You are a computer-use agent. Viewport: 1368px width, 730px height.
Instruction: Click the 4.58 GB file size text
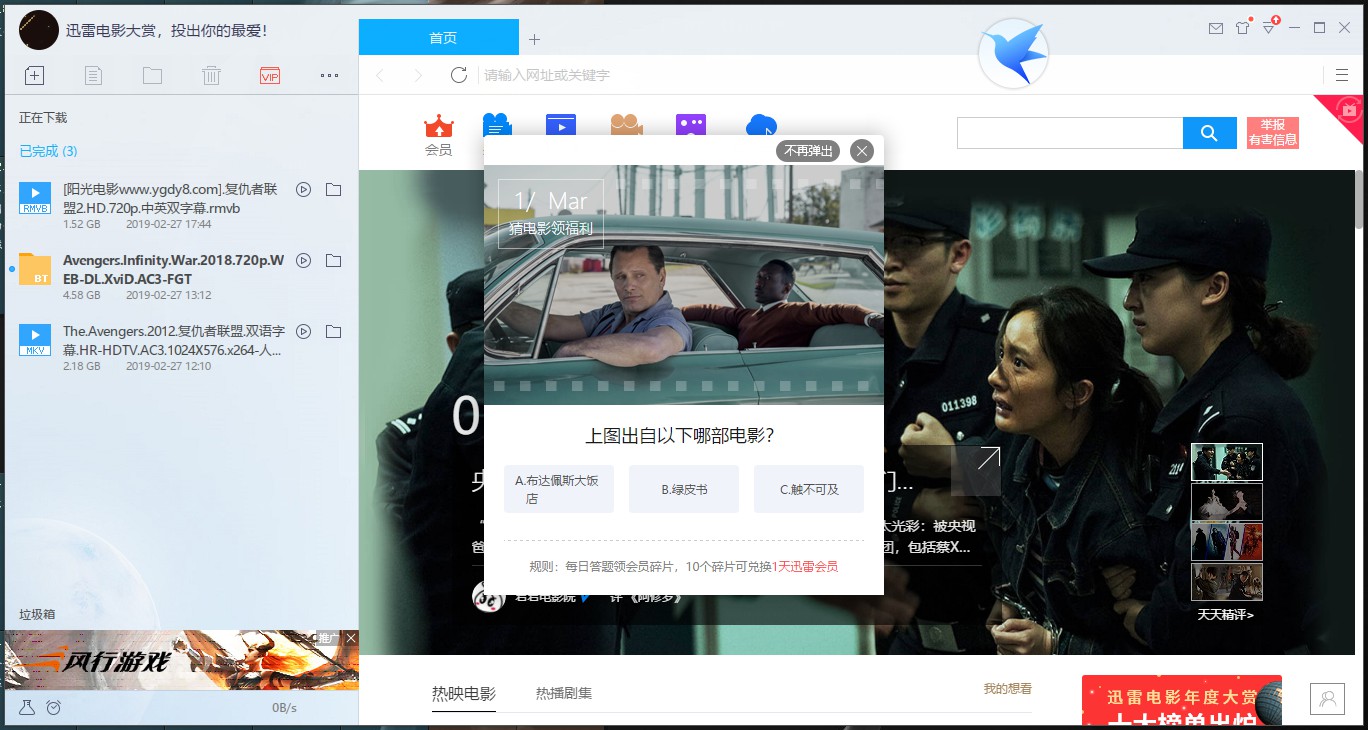click(82, 296)
